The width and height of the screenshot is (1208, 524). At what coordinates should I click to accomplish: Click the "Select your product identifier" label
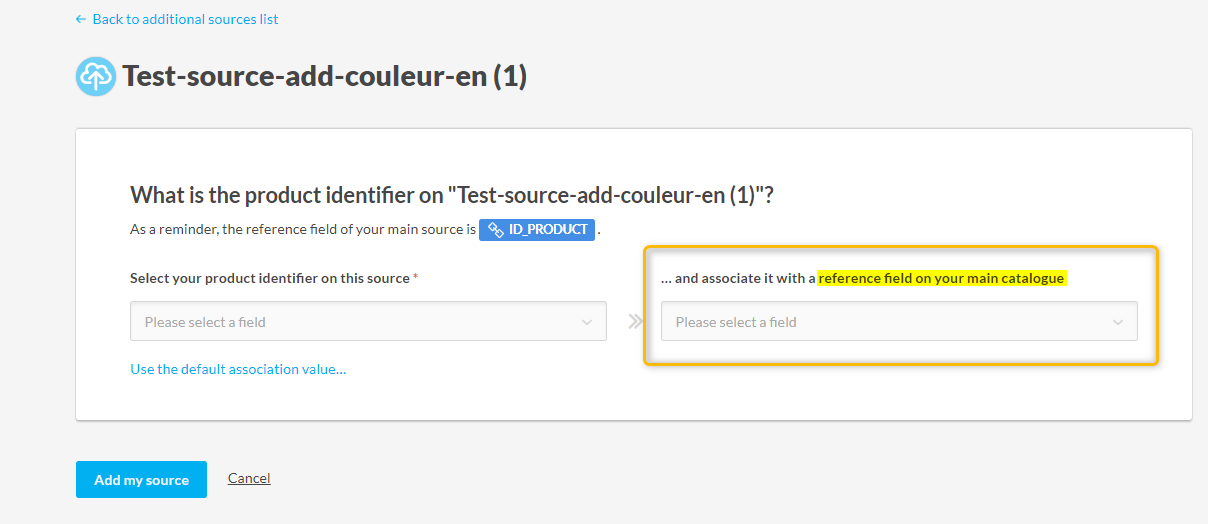(270, 278)
